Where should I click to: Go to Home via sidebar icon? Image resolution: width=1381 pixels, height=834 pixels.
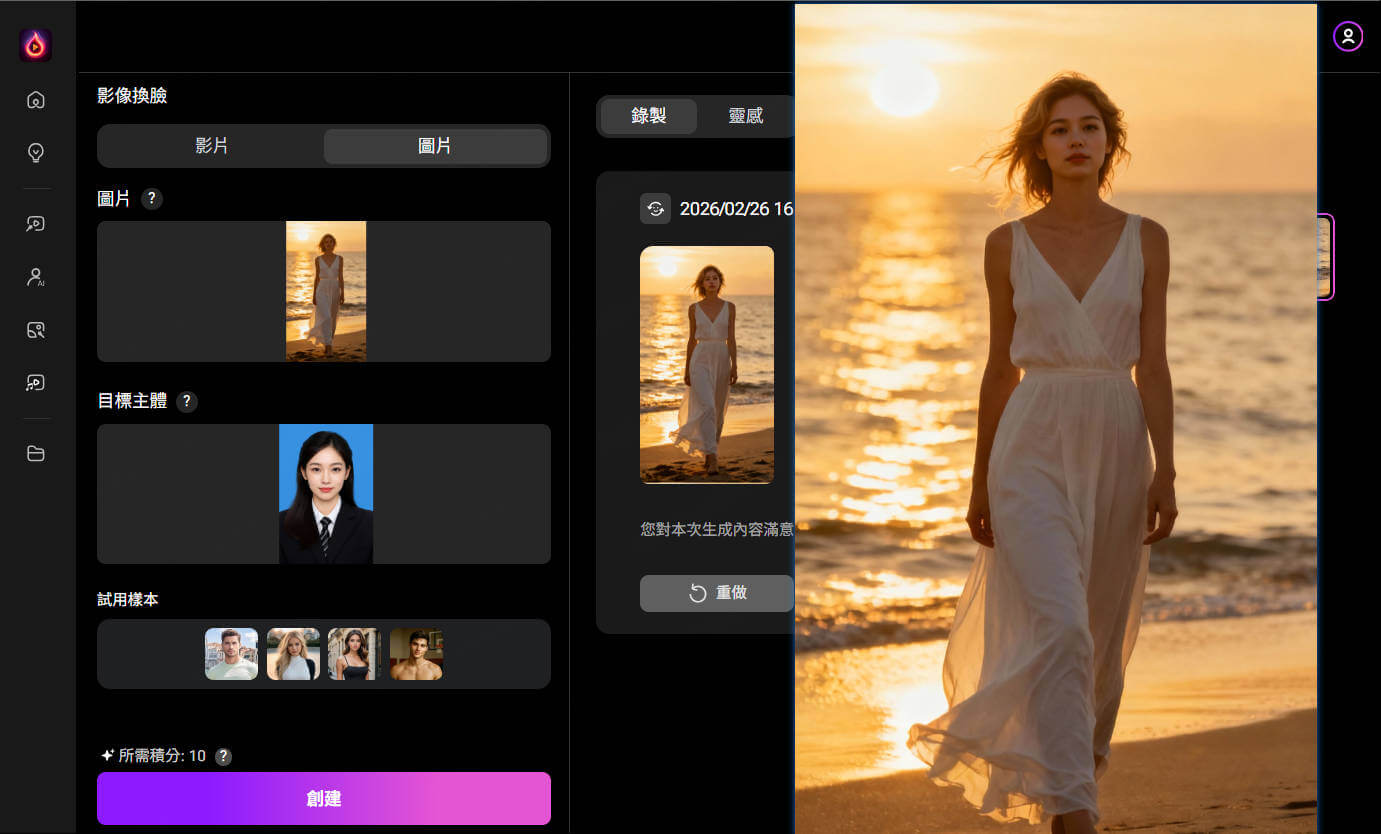click(36, 100)
